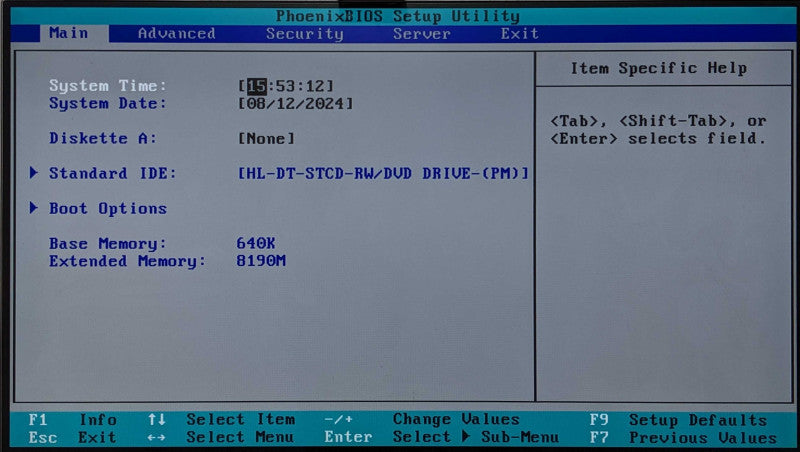Viewport: 800px width, 452px height.
Task: Open the HL-DT-STCD-RW/DVD DRIVE entry
Action: pyautogui.click(x=383, y=173)
